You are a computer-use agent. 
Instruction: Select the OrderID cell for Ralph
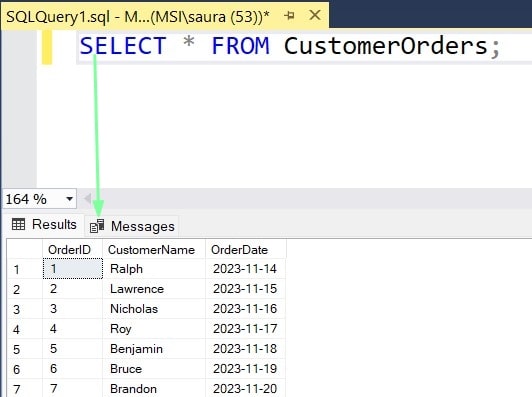tap(73, 269)
